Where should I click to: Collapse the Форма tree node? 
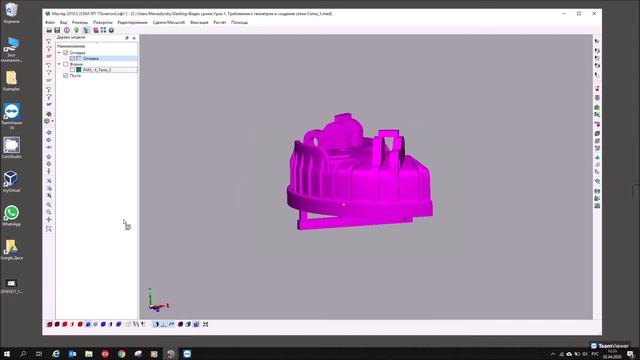coord(60,64)
